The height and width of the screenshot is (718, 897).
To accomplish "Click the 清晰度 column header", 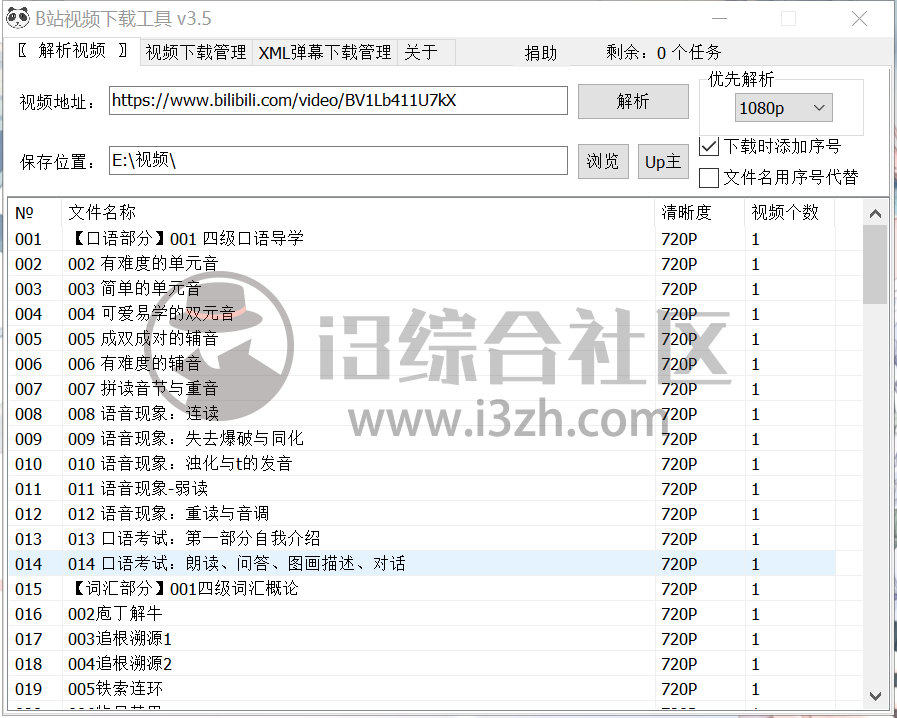I will (700, 213).
